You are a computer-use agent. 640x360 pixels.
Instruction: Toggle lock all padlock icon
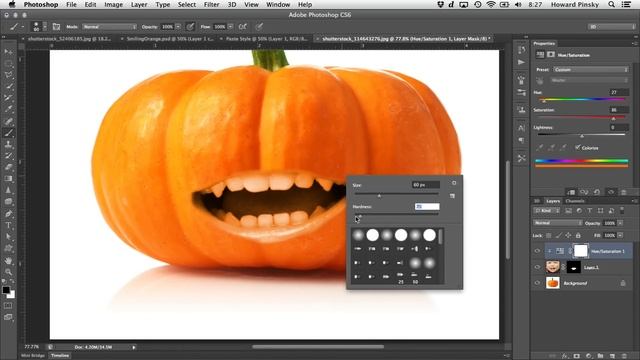click(x=578, y=236)
